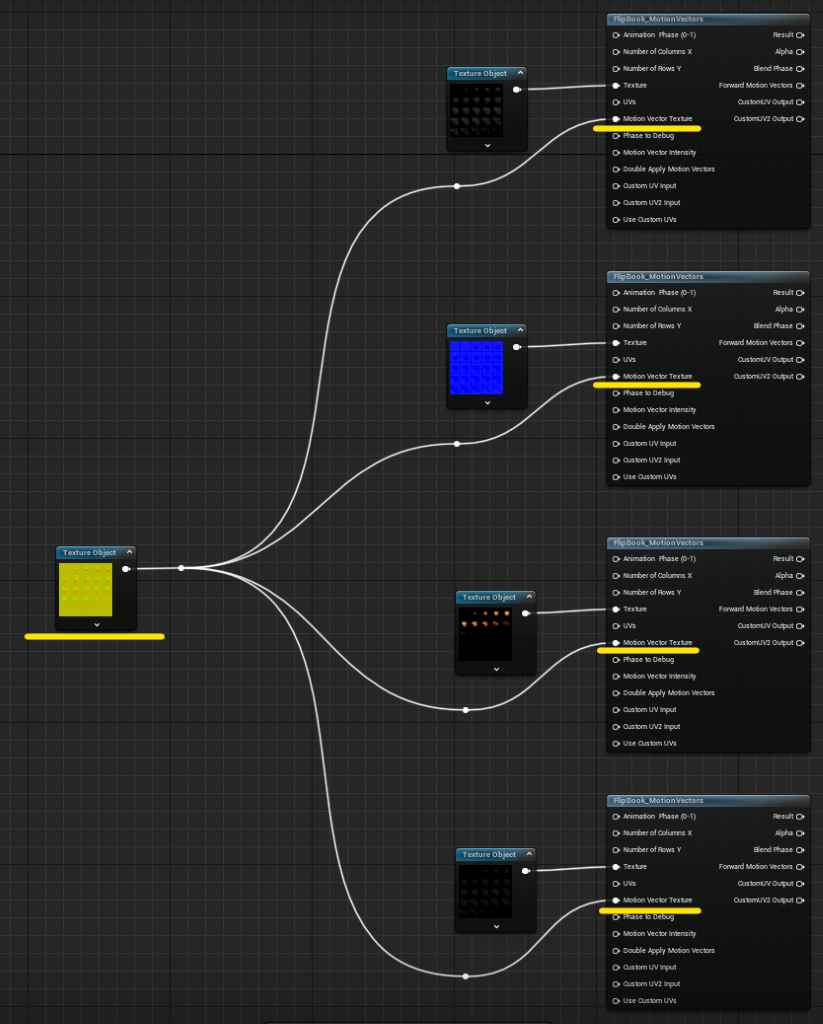Image resolution: width=823 pixels, height=1024 pixels.
Task: Expand the bottommost Texture Object node's bottom chevron
Action: pyautogui.click(x=495, y=926)
